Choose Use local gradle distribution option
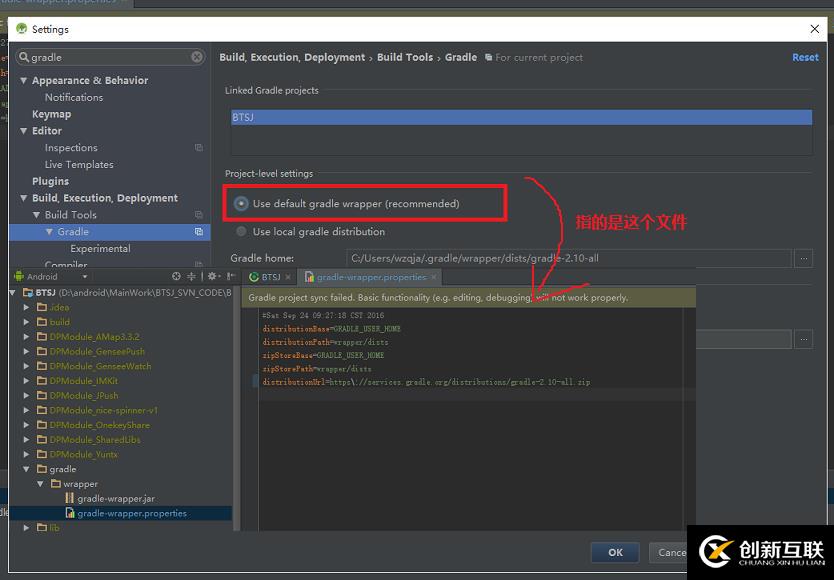Screen dimensions: 834x580 pos(240,231)
